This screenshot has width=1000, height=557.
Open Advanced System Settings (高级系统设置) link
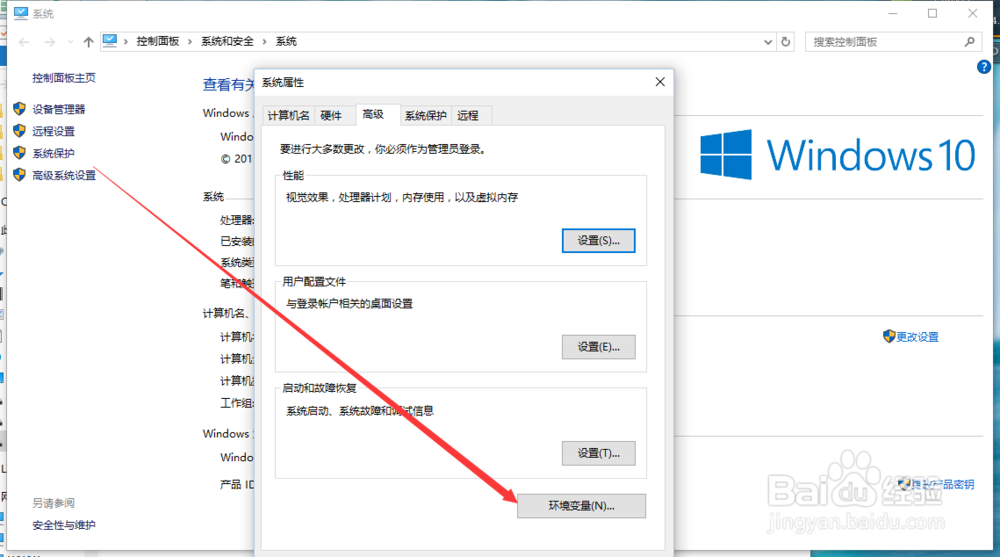coord(64,175)
